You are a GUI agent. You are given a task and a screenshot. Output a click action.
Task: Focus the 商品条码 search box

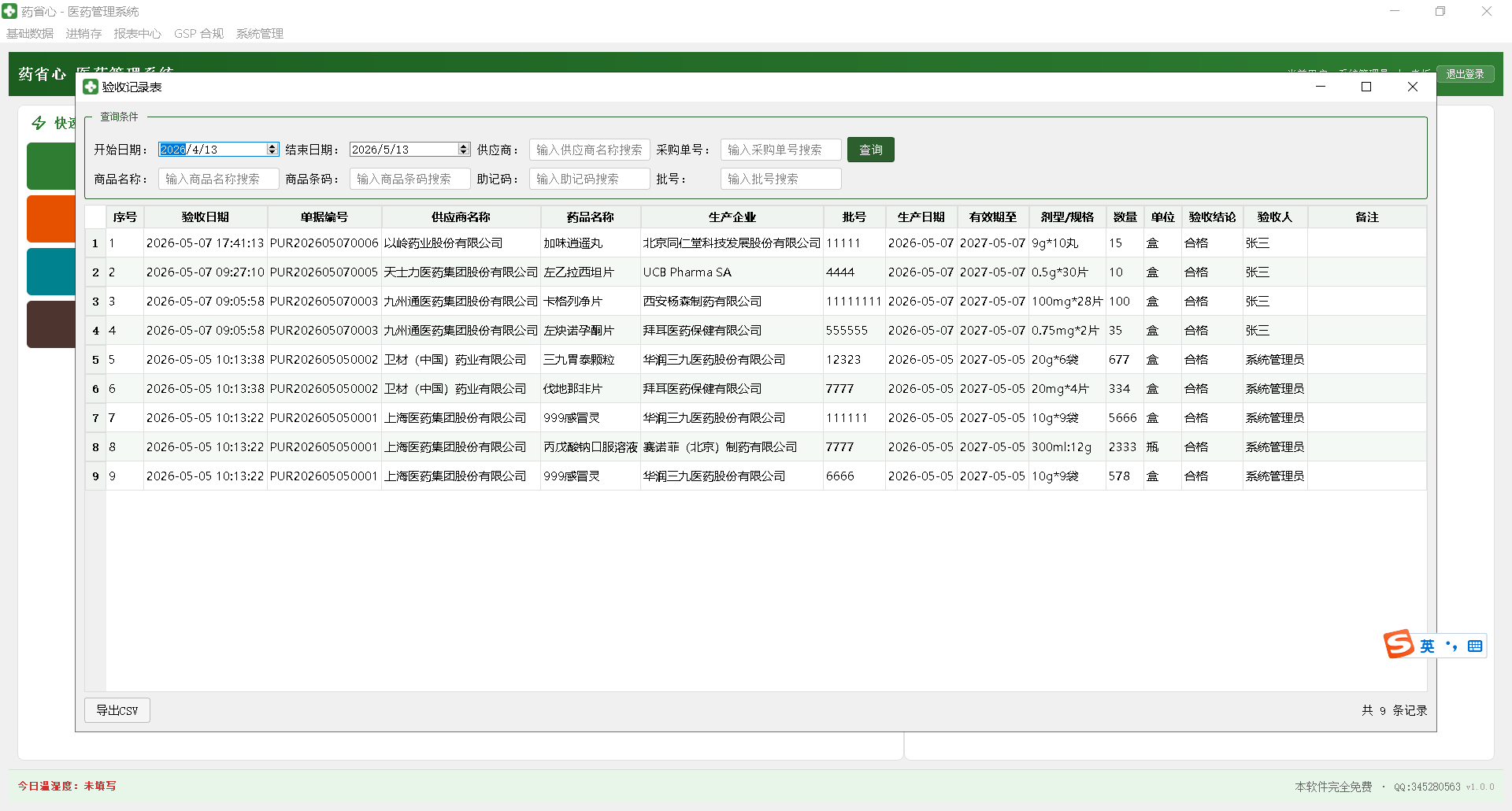(x=409, y=179)
